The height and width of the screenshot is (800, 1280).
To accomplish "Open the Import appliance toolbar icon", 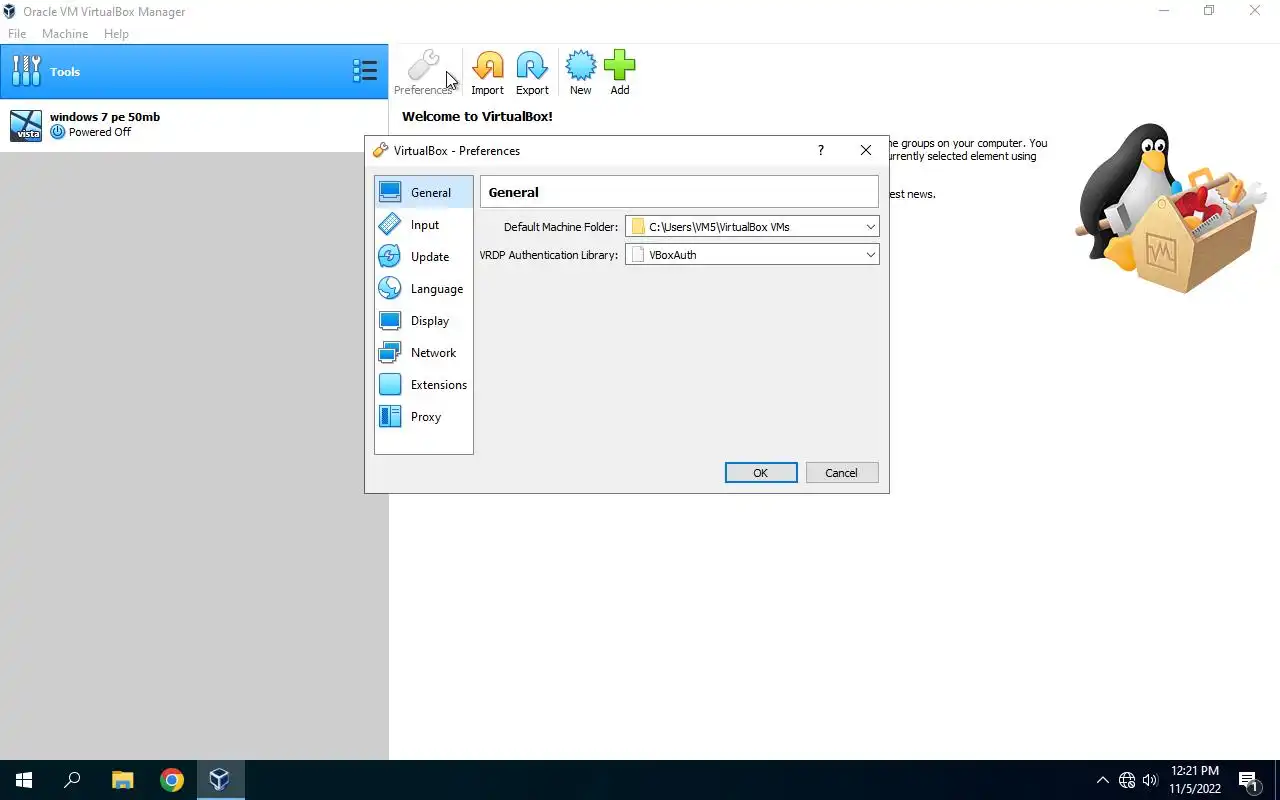I will point(487,73).
